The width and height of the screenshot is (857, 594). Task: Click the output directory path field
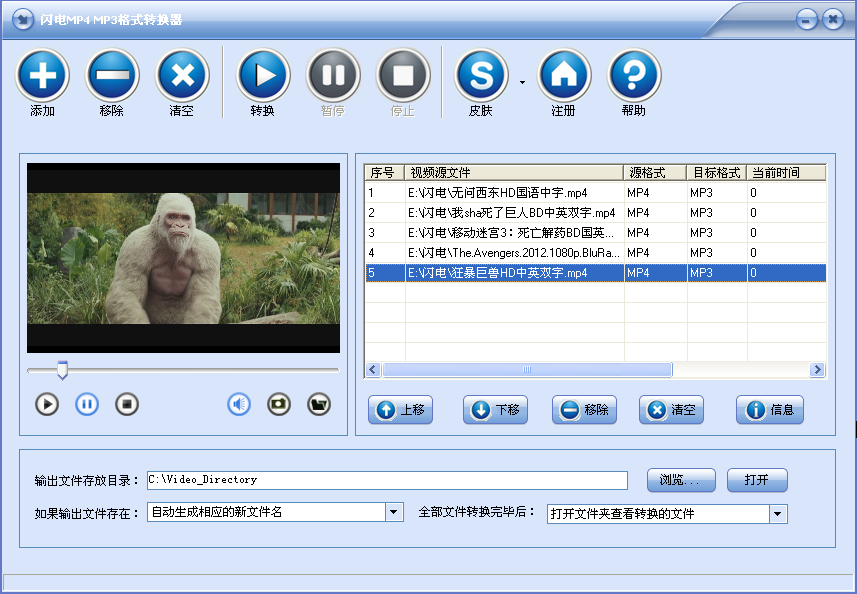(387, 480)
